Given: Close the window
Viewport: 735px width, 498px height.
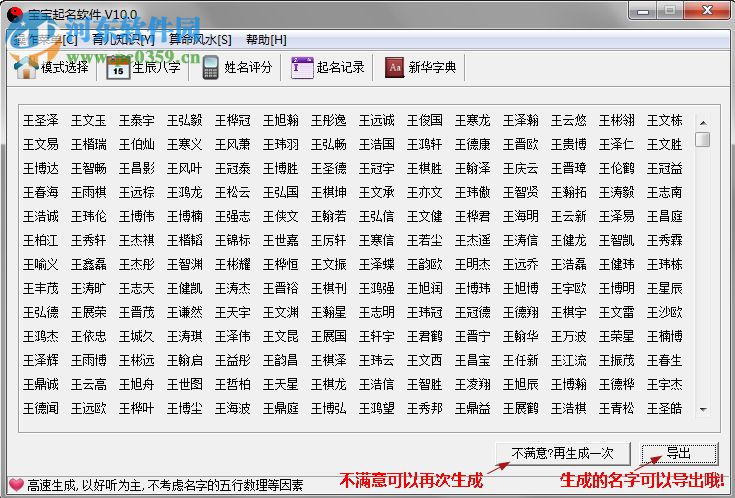Looking at the screenshot, I should [707, 11].
